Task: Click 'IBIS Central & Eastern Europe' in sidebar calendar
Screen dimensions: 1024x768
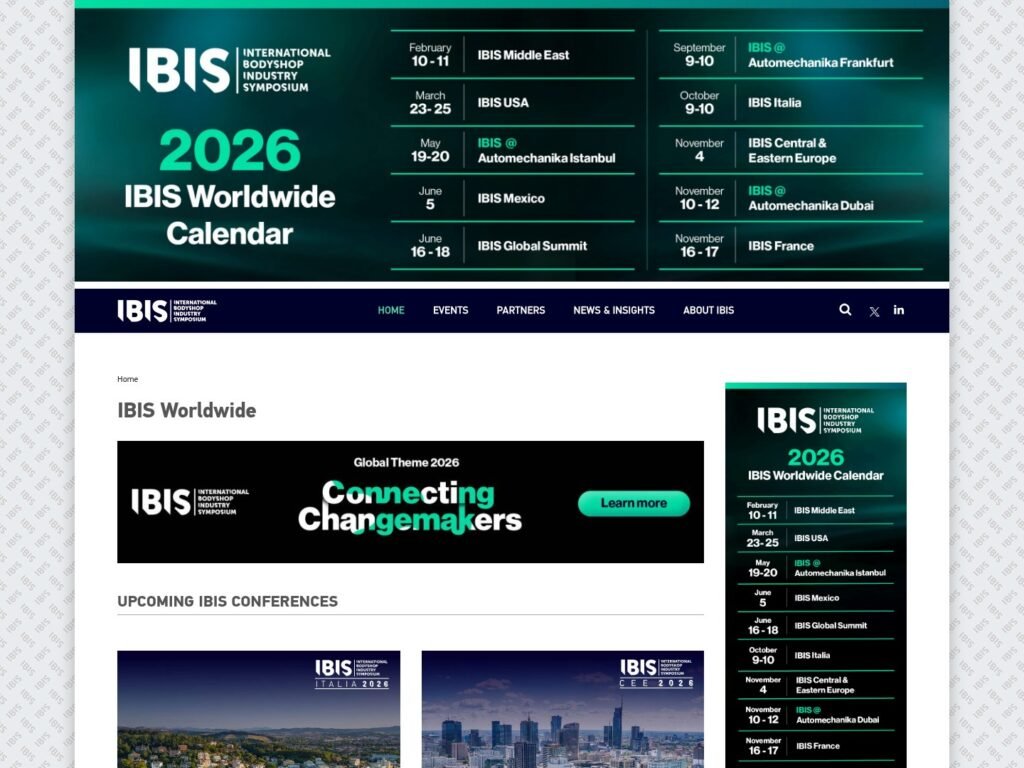Action: click(x=825, y=685)
